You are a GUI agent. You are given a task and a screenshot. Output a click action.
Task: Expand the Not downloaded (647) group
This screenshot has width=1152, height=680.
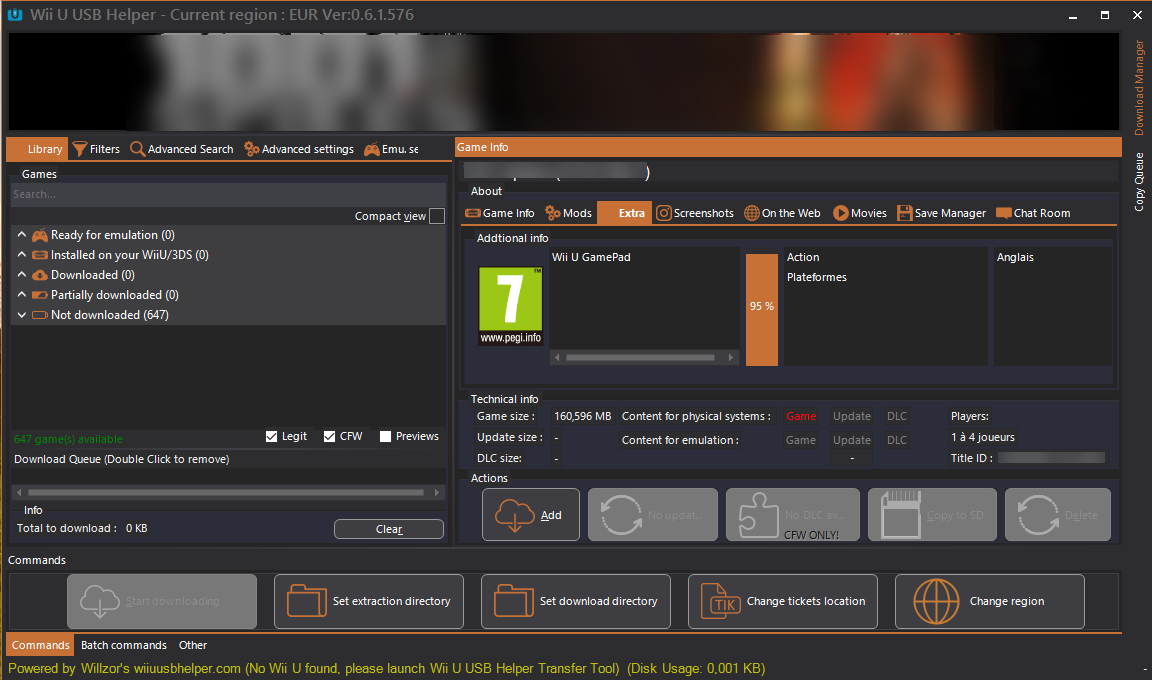pyautogui.click(x=22, y=315)
